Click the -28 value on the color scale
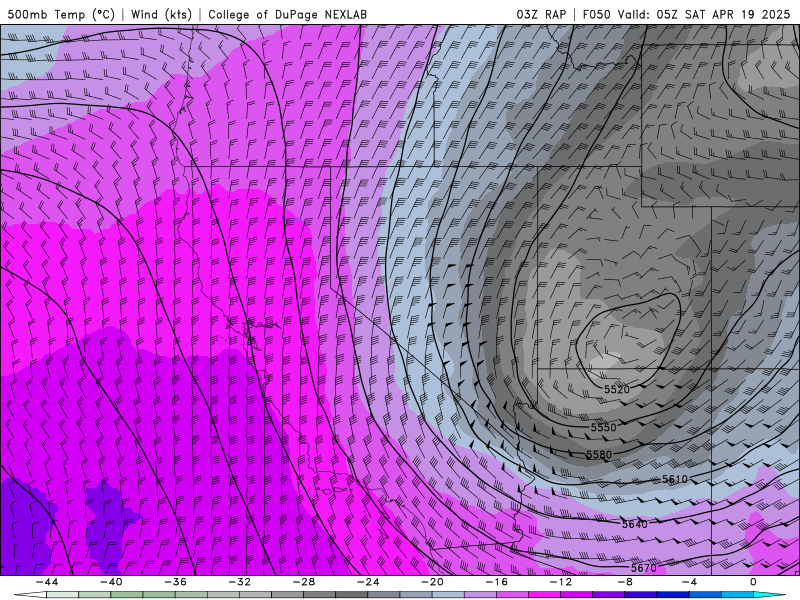This screenshot has width=800, height=600. point(304,582)
